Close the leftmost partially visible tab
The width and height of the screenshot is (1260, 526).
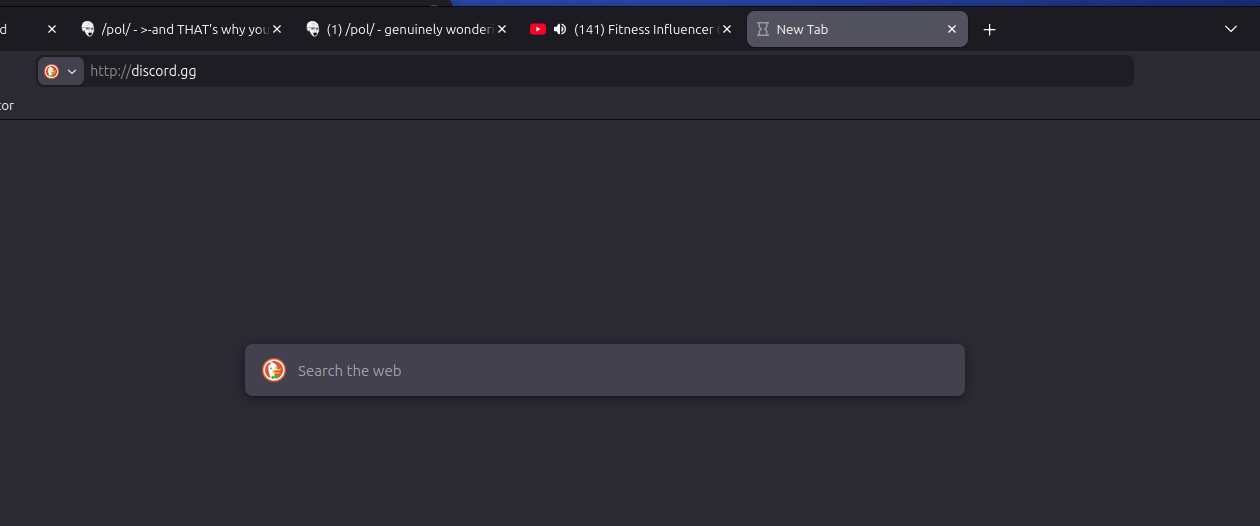(x=52, y=29)
